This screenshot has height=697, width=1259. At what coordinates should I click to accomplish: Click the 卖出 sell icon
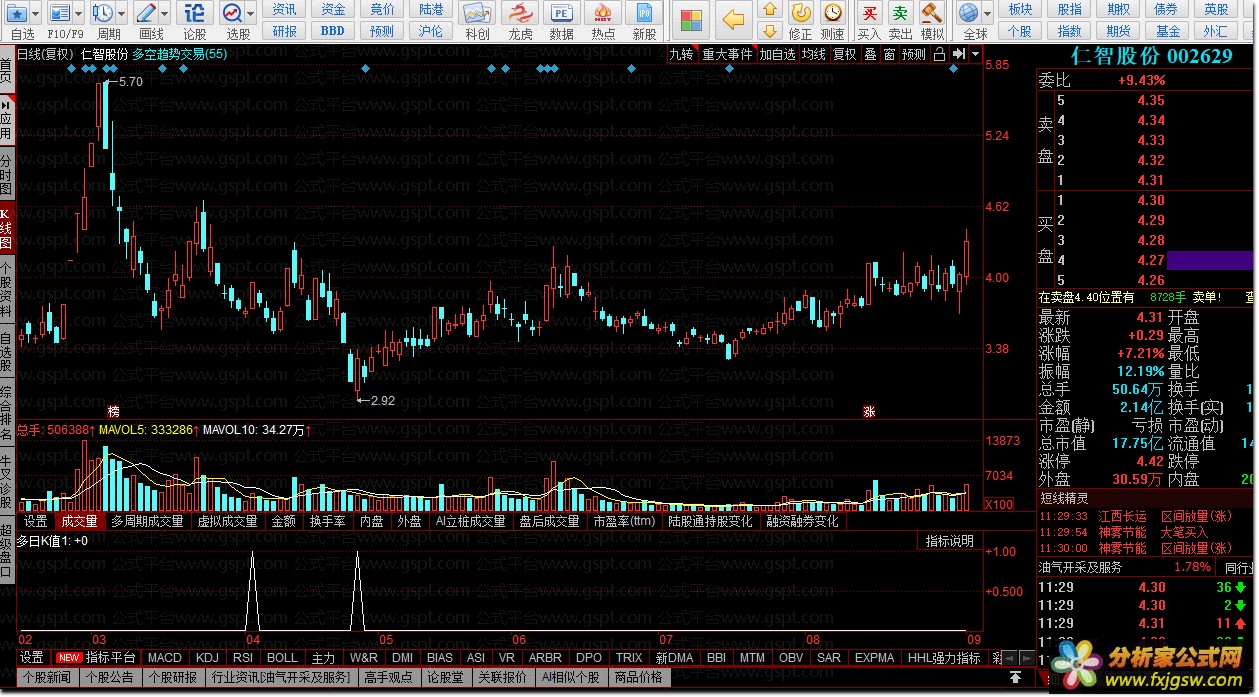tap(901, 13)
